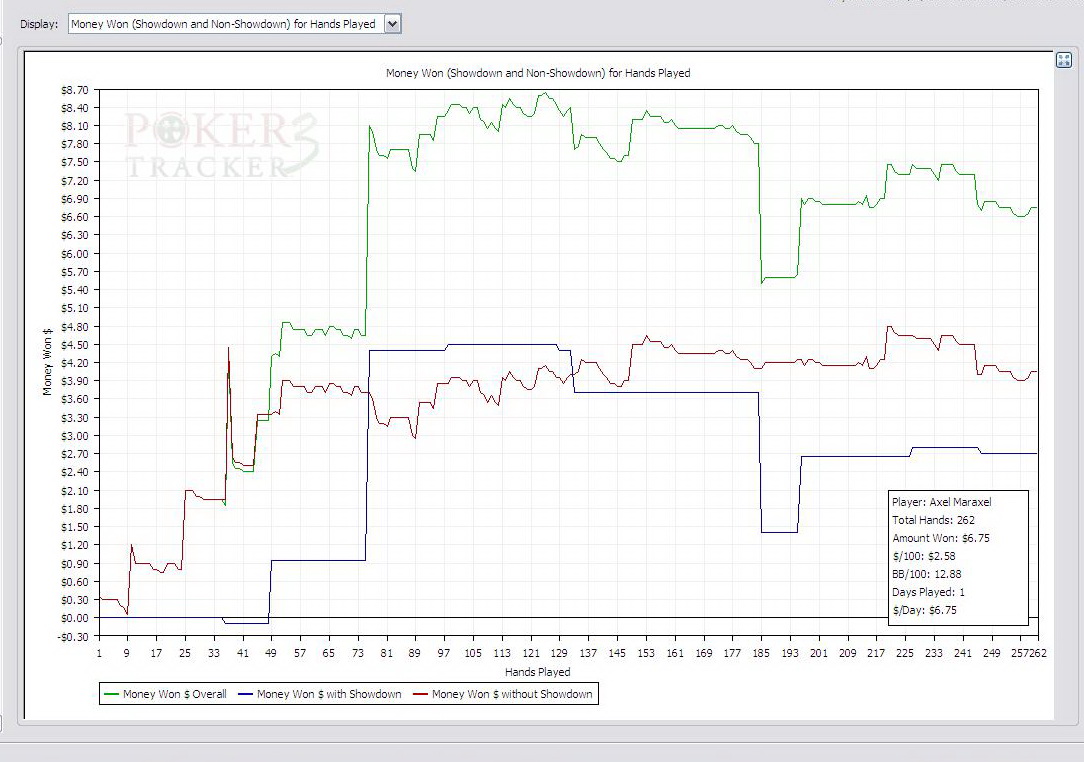Viewport: 1084px width, 762px height.
Task: Click the Money Won $ y-axis label
Action: point(47,358)
